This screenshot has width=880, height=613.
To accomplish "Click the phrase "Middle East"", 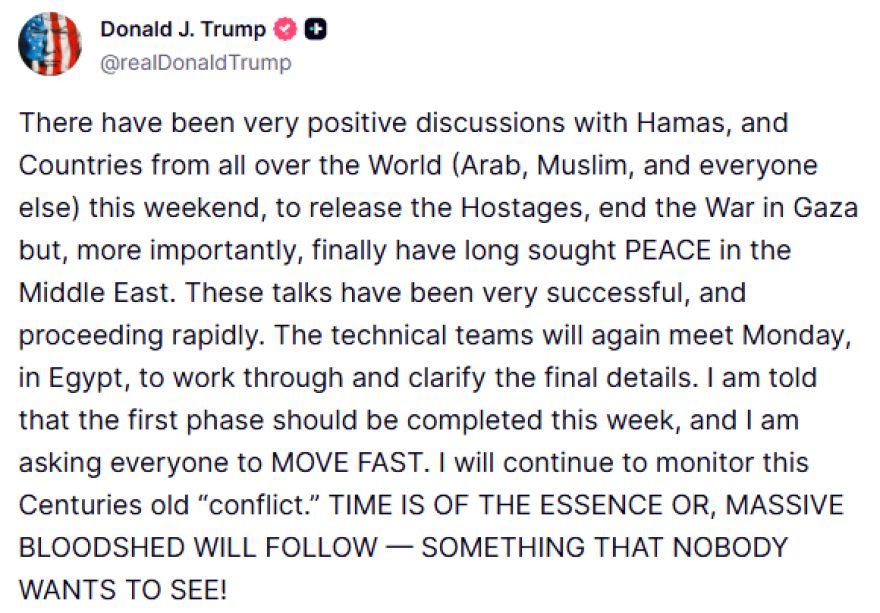I will [x=100, y=293].
